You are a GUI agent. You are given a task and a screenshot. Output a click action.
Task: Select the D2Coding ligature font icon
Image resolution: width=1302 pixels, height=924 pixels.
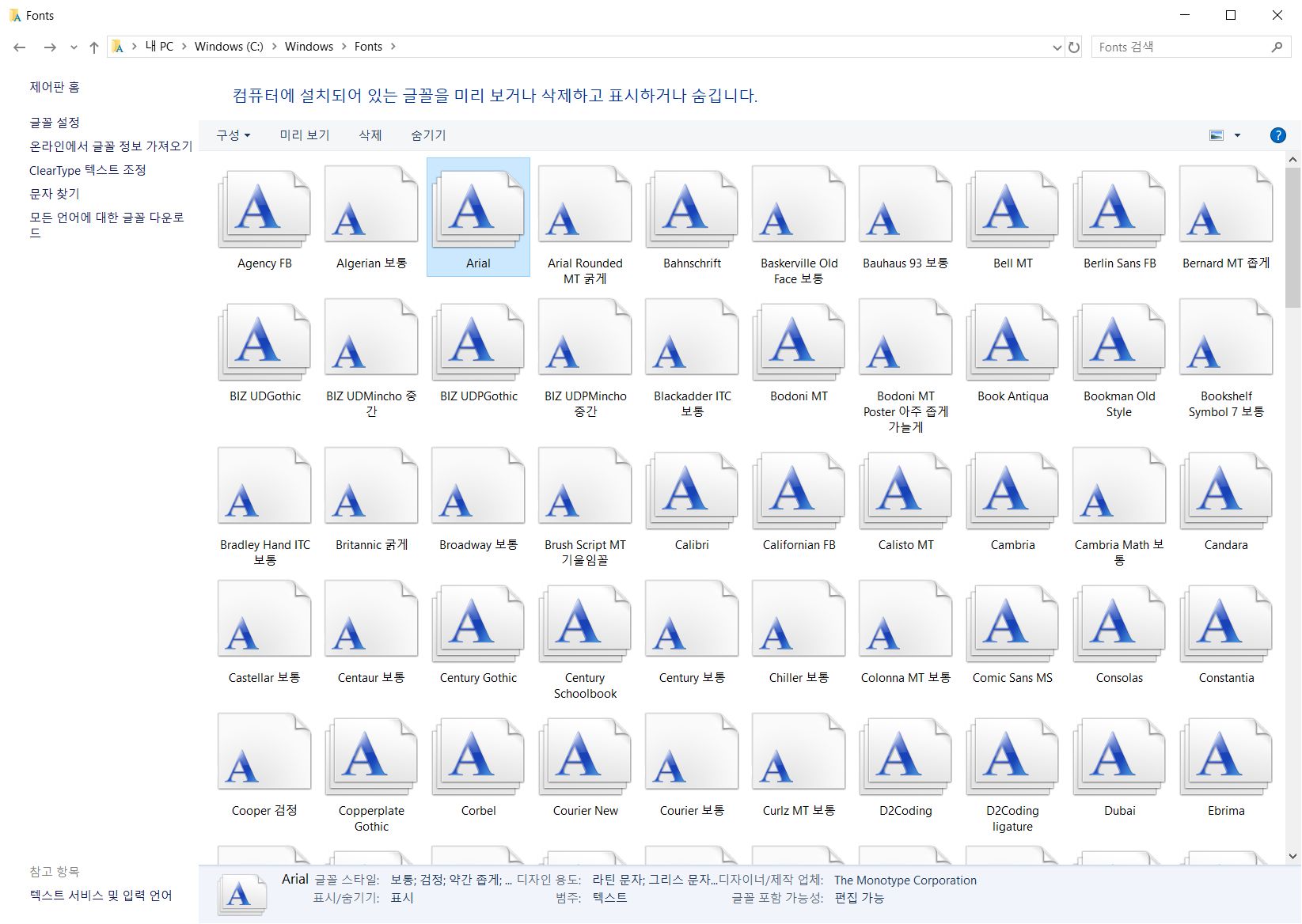(1012, 755)
